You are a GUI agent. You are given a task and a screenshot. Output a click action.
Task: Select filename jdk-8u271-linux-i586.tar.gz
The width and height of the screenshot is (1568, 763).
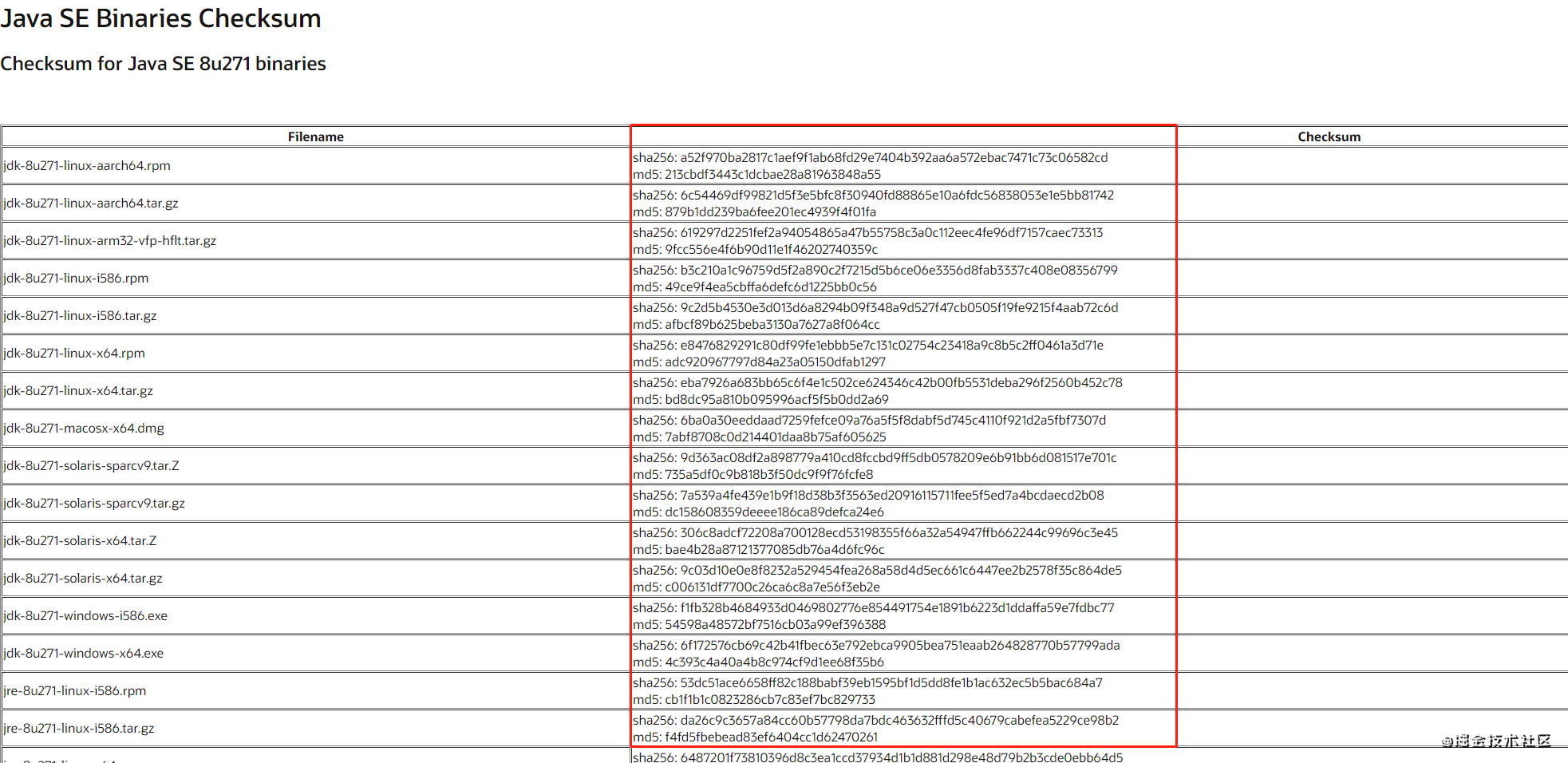point(80,316)
